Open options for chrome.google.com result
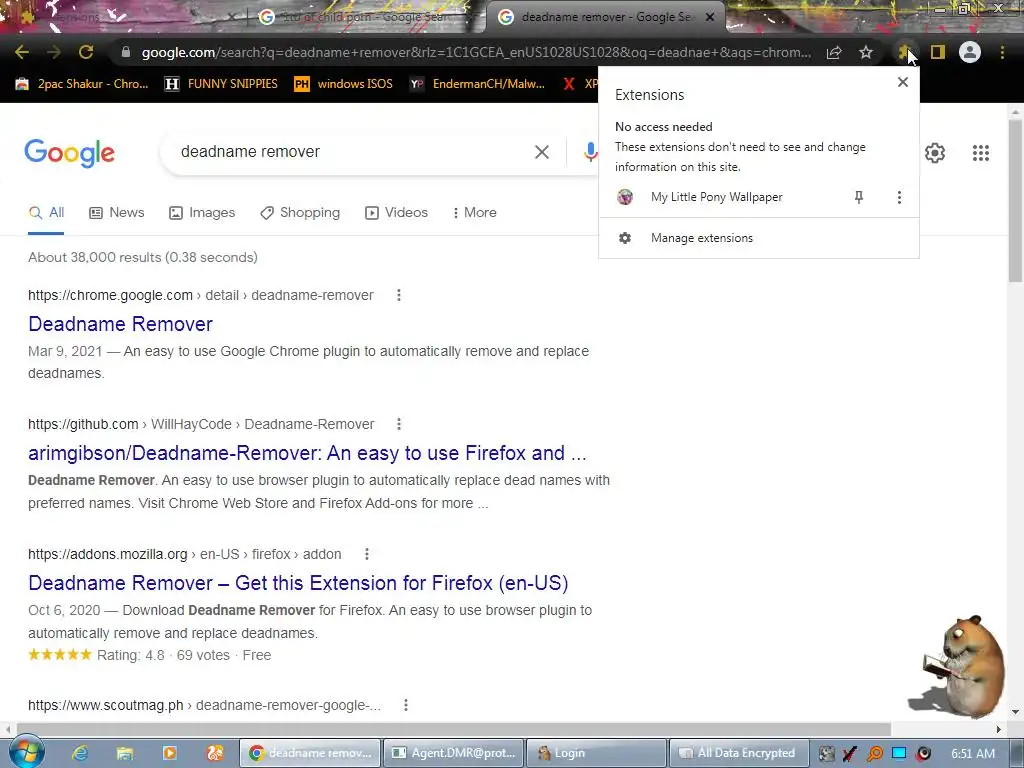 pos(398,295)
